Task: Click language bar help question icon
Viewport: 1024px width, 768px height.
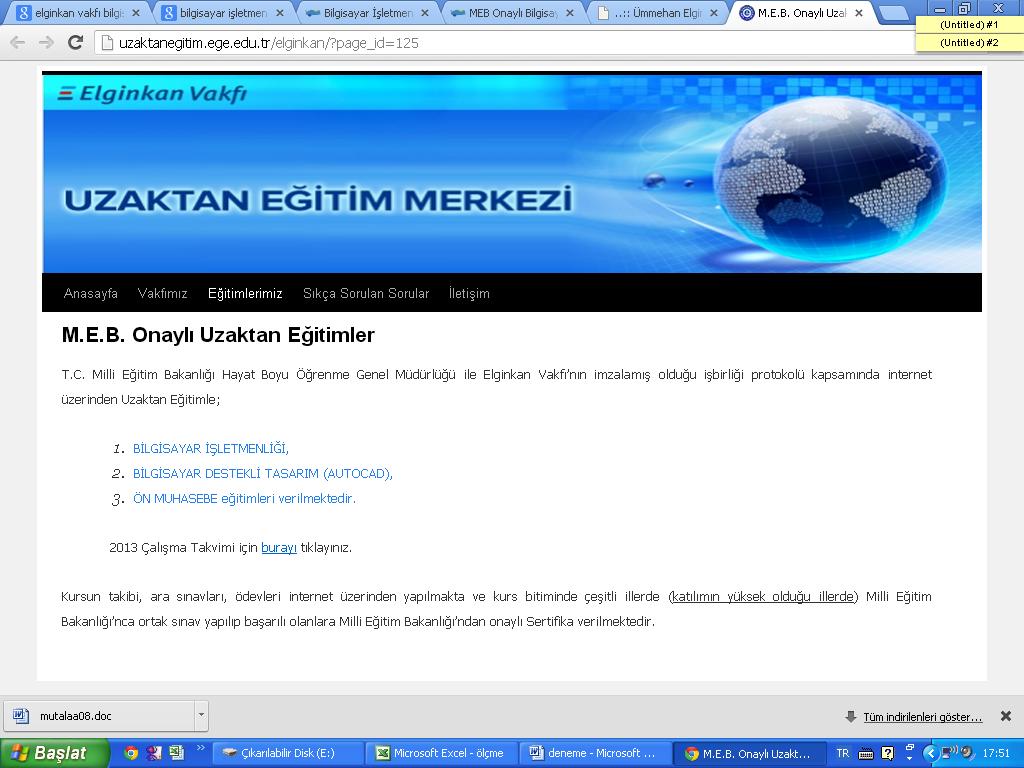Action: pos(887,753)
